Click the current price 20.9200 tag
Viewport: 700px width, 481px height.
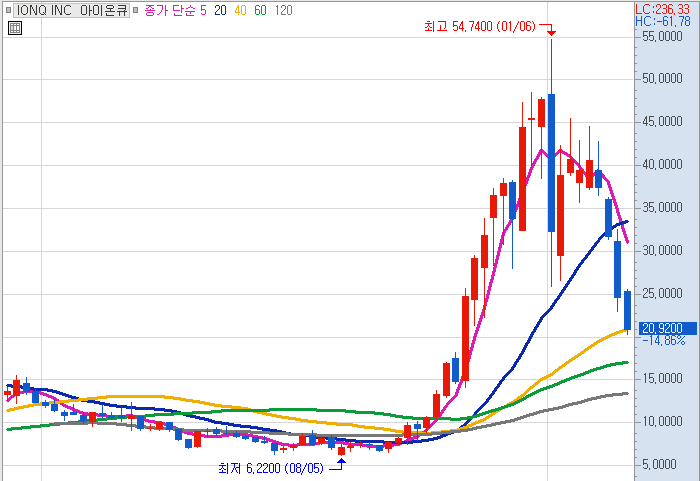[x=667, y=328]
